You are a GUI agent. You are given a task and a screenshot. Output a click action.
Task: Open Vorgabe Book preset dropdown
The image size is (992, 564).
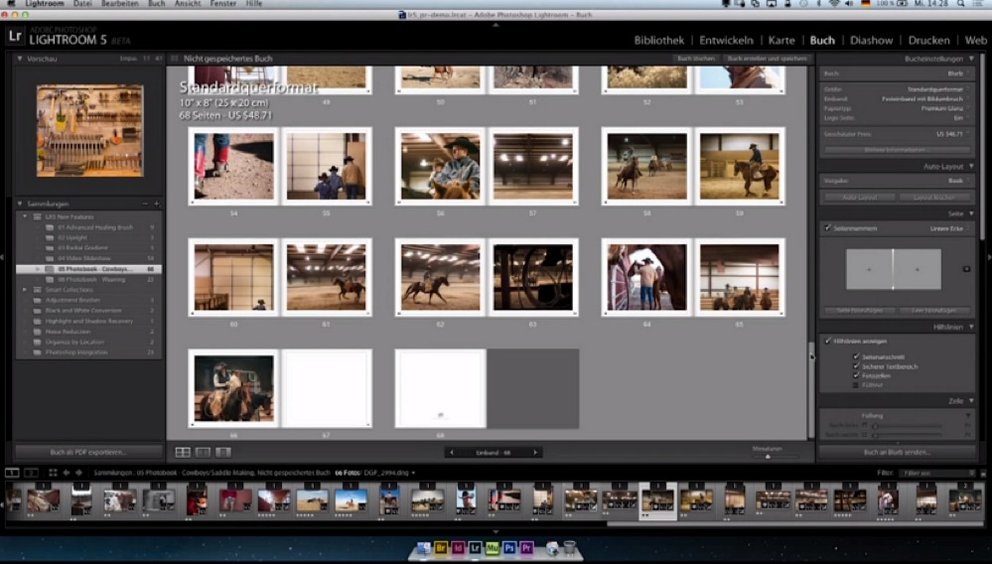click(x=957, y=180)
